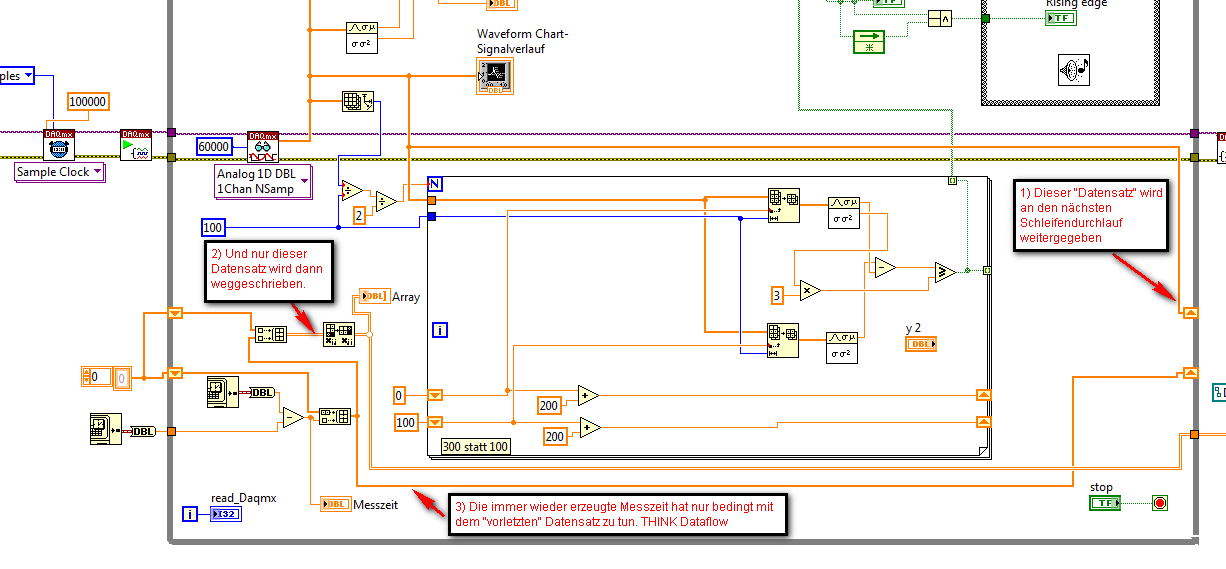Select the Messzeit DBL indicator terminal
The width and height of the screenshot is (1226, 569).
pyautogui.click(x=336, y=505)
